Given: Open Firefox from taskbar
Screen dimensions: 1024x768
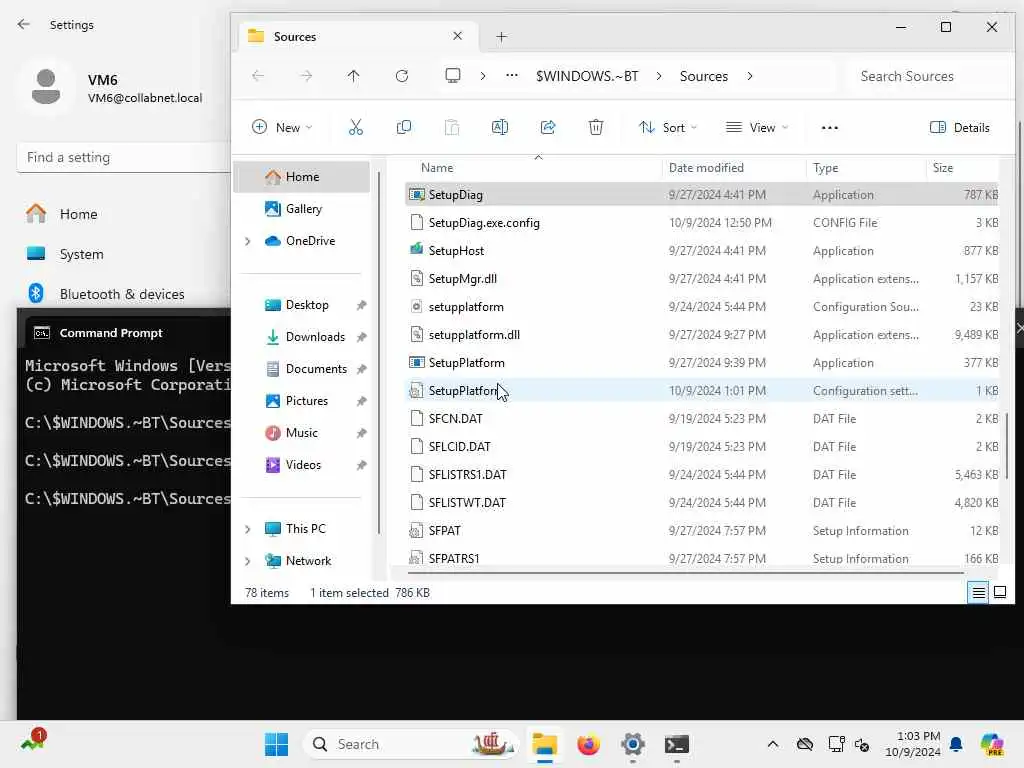Looking at the screenshot, I should (588, 744).
